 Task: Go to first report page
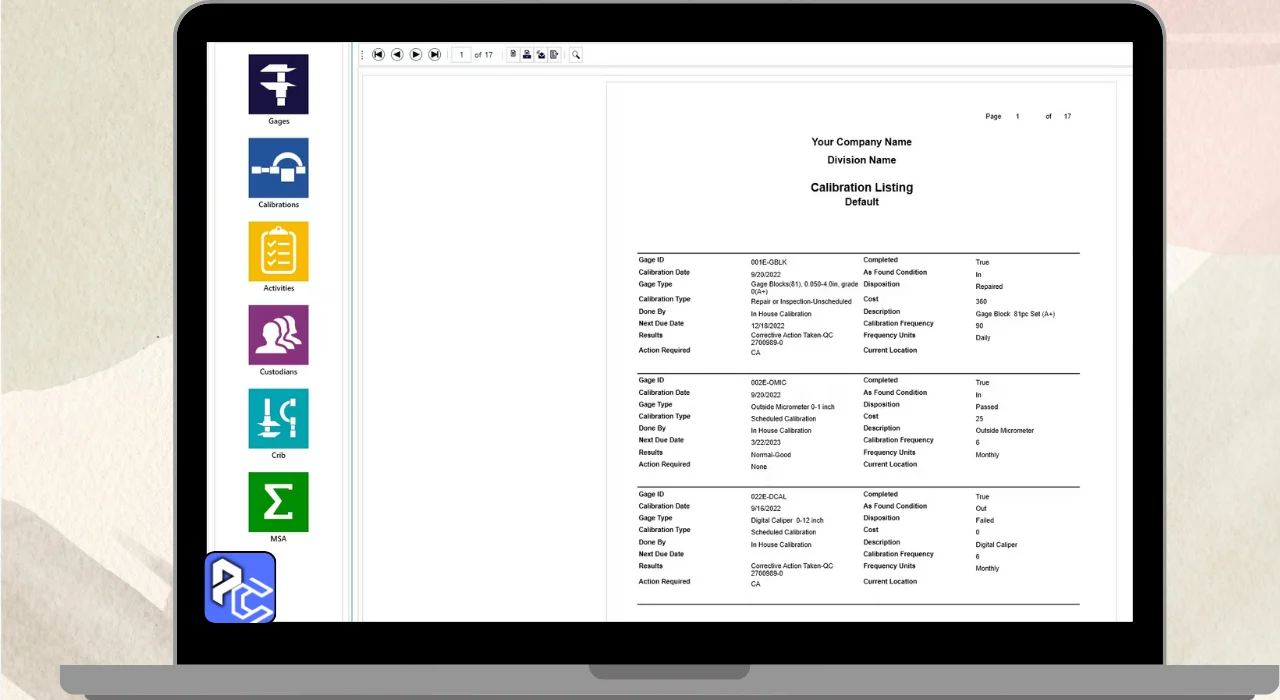coord(378,54)
